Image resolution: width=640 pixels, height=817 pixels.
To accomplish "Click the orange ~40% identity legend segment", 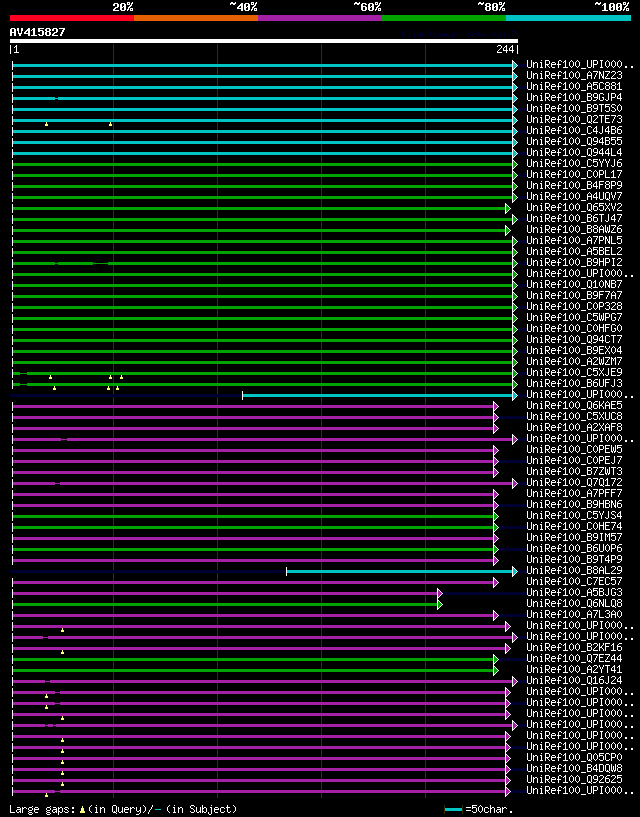I will (196, 18).
